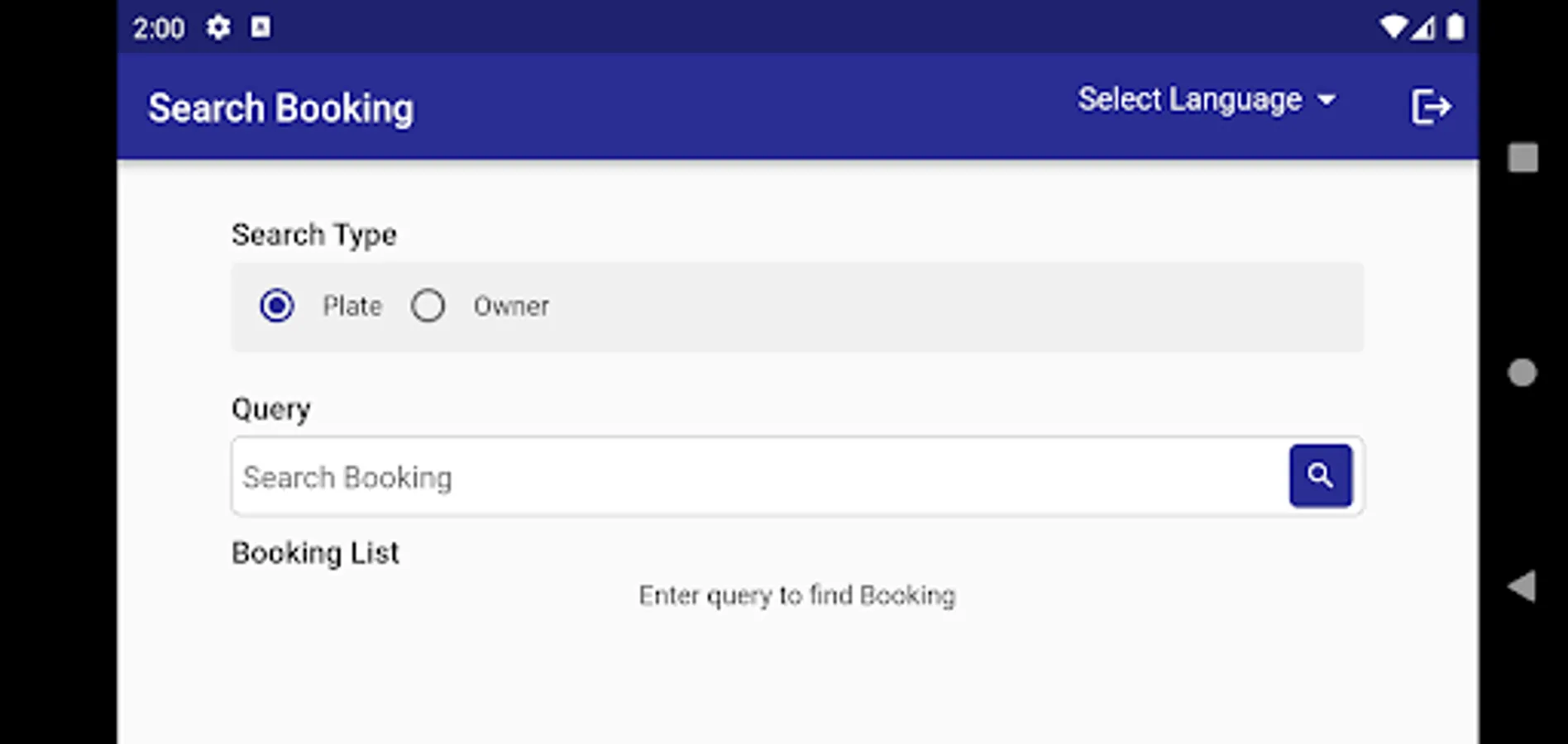Tap the logout icon in the header

click(x=1431, y=107)
